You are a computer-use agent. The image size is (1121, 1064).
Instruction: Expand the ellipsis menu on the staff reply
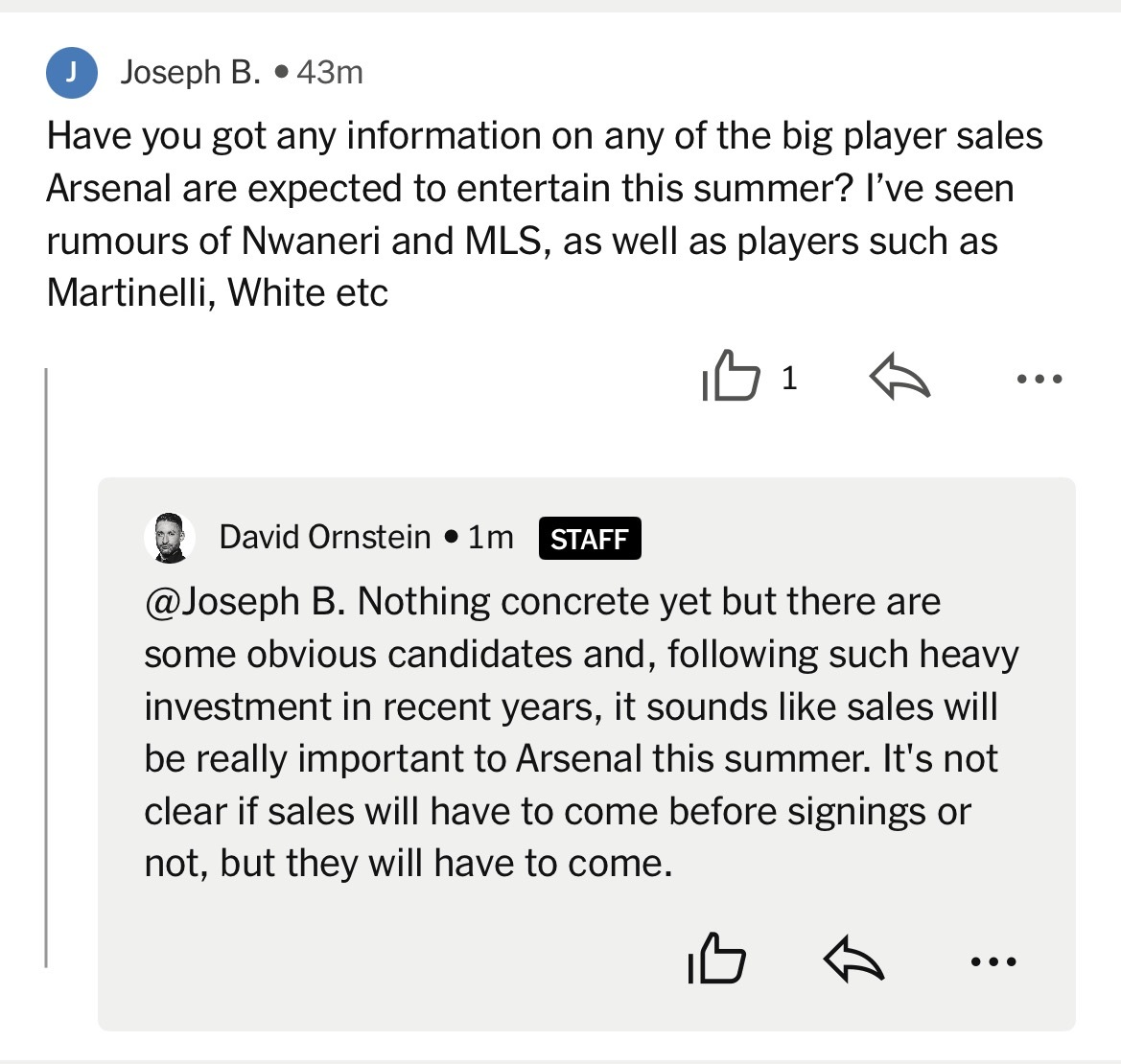pyautogui.click(x=993, y=961)
